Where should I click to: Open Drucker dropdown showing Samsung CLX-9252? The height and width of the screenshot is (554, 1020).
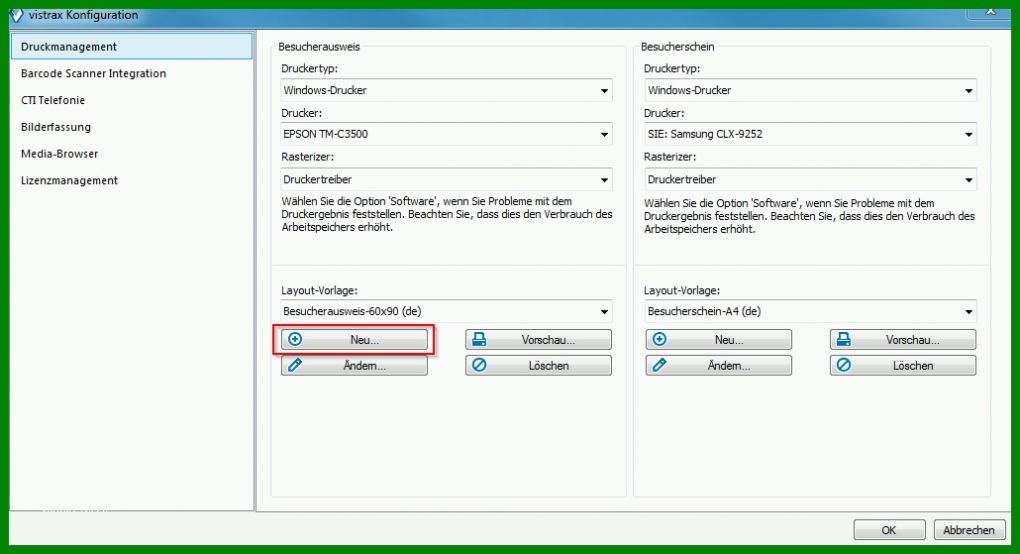click(811, 134)
